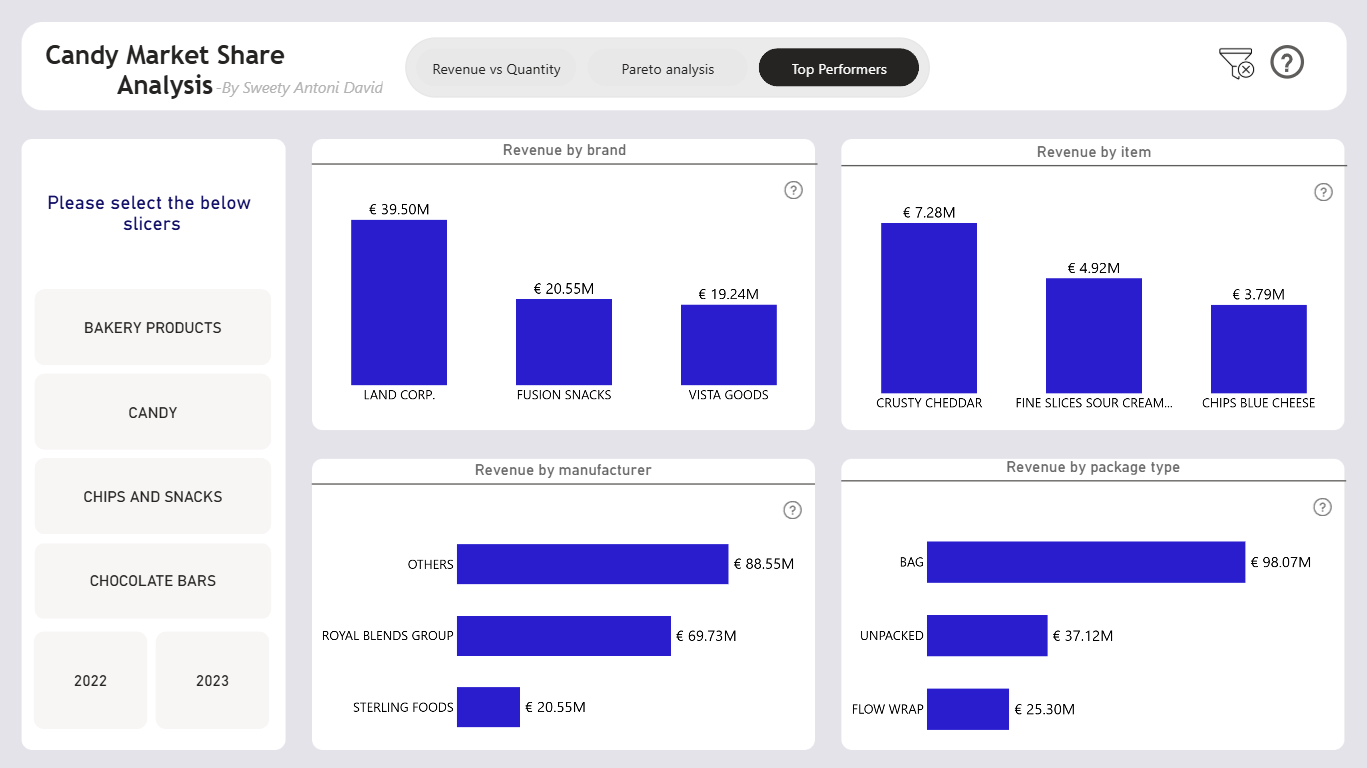This screenshot has width=1367, height=768.
Task: Click the € 37.12M data label
Action: pyautogui.click(x=1083, y=636)
